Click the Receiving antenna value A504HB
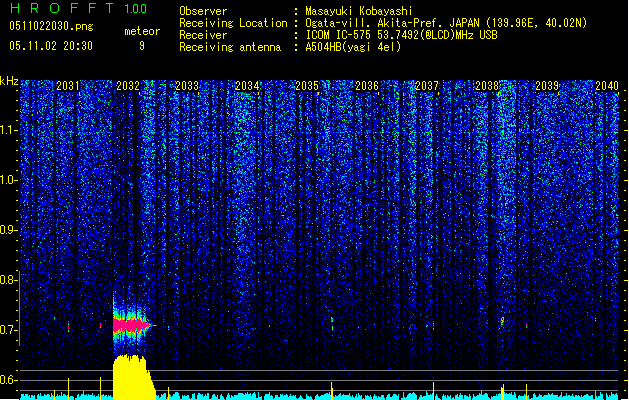Image resolution: width=629 pixels, height=400 pixels. pyautogui.click(x=323, y=47)
